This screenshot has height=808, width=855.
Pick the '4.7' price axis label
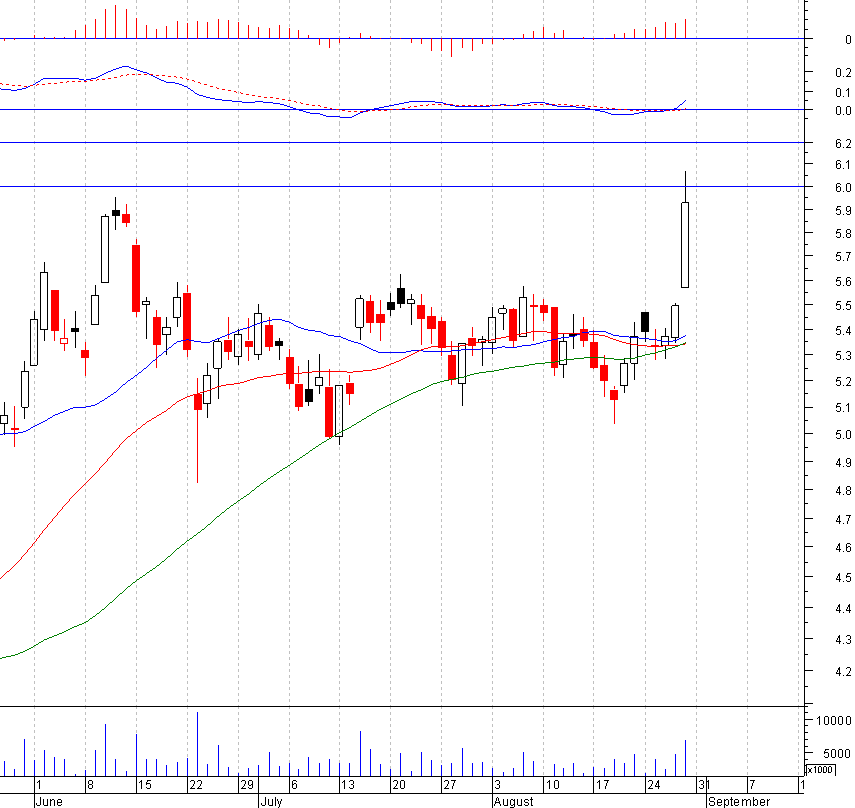[843, 520]
